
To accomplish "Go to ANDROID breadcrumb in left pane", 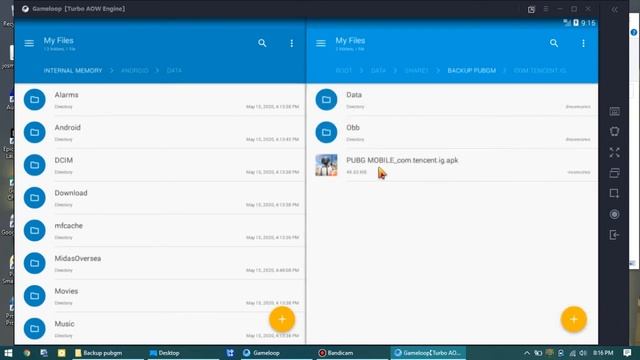I will click(x=135, y=71).
